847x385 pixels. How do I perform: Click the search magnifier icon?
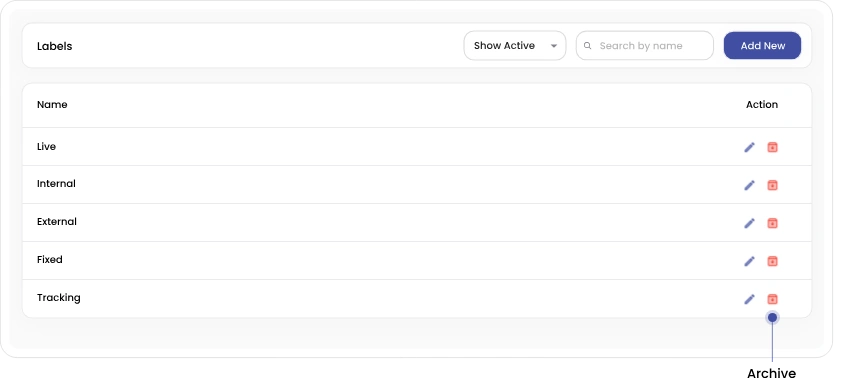click(x=588, y=46)
